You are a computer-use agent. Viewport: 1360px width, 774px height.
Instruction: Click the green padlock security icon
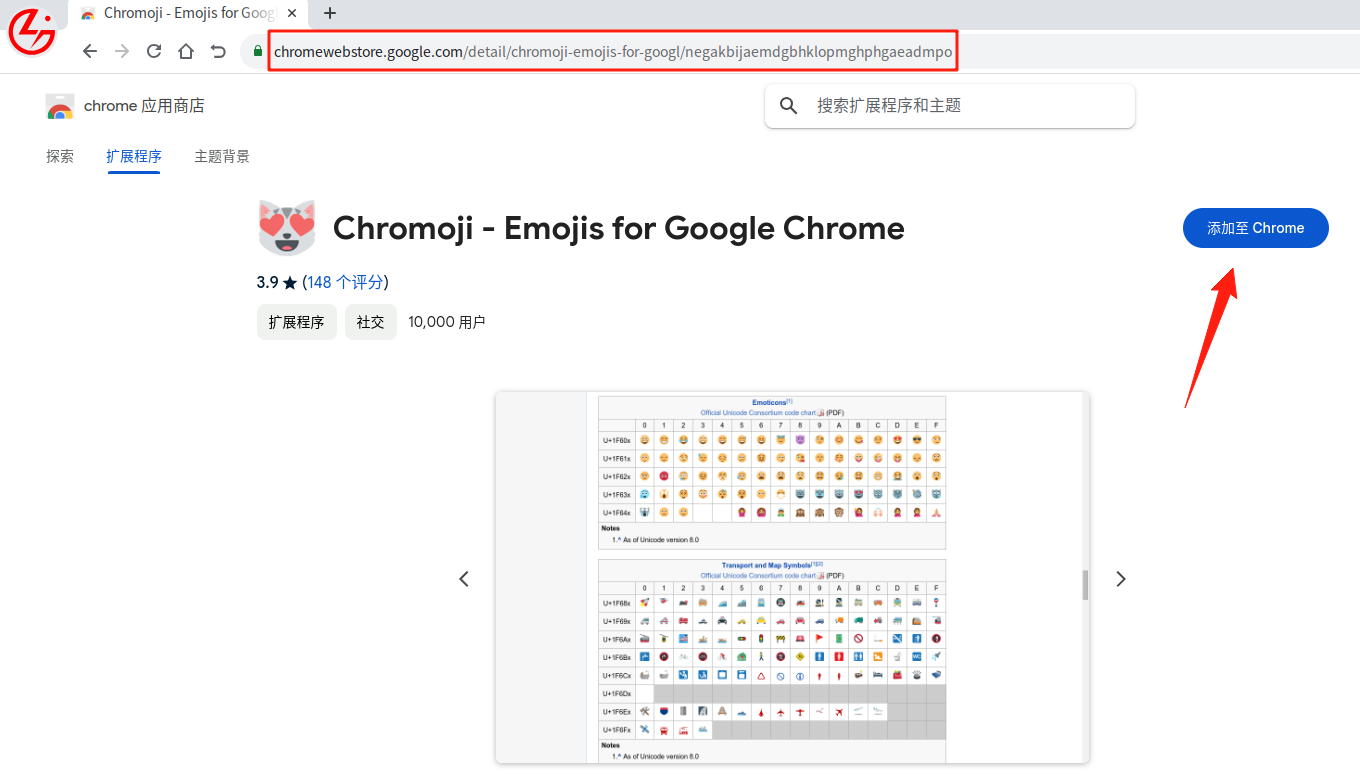258,51
